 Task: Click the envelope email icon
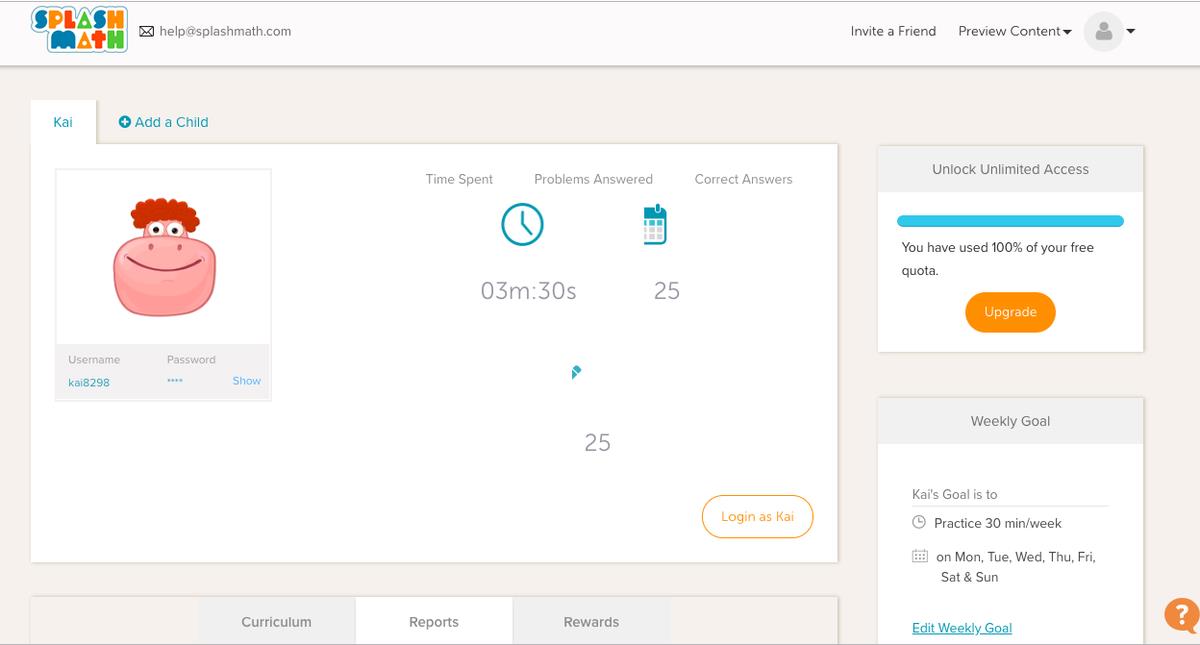point(147,31)
